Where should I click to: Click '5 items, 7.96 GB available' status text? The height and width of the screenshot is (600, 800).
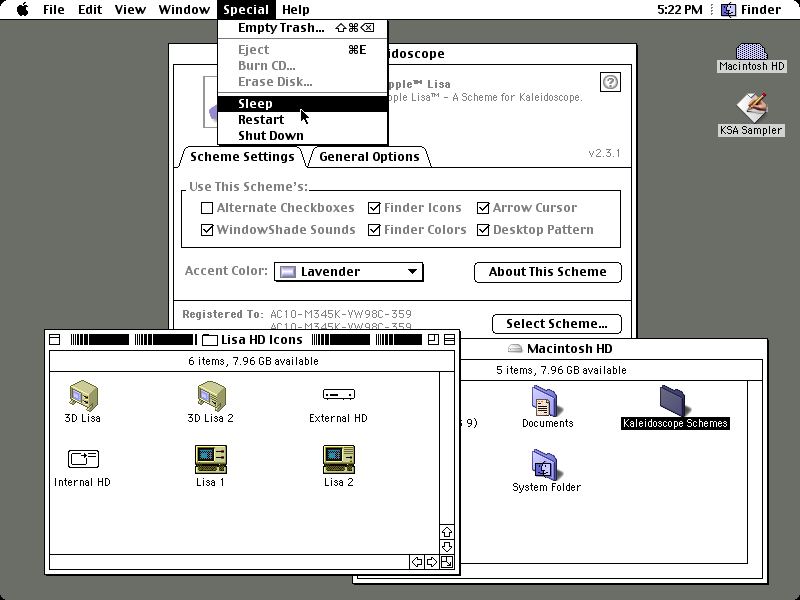coord(561,370)
